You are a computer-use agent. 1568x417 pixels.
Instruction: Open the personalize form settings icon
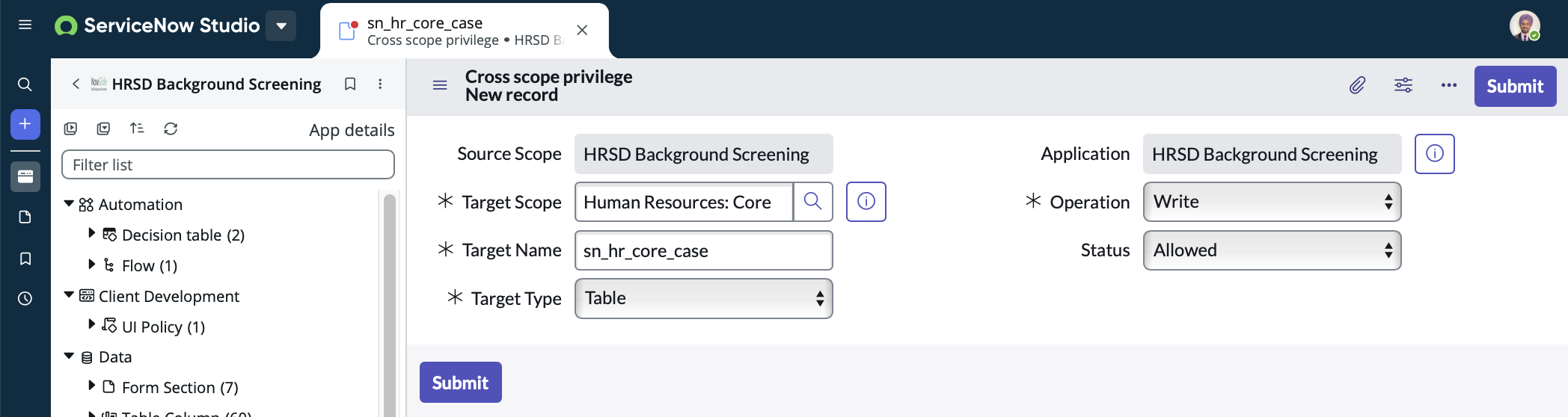[1403, 85]
